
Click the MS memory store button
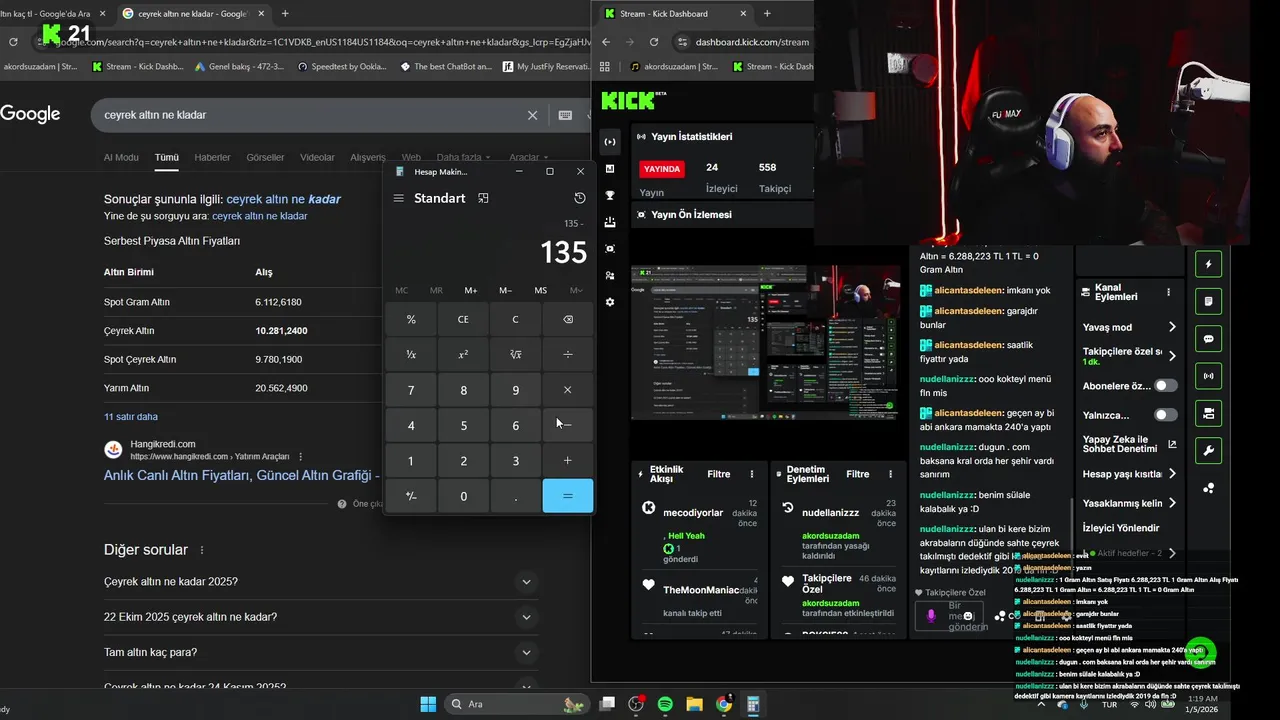pyautogui.click(x=540, y=290)
